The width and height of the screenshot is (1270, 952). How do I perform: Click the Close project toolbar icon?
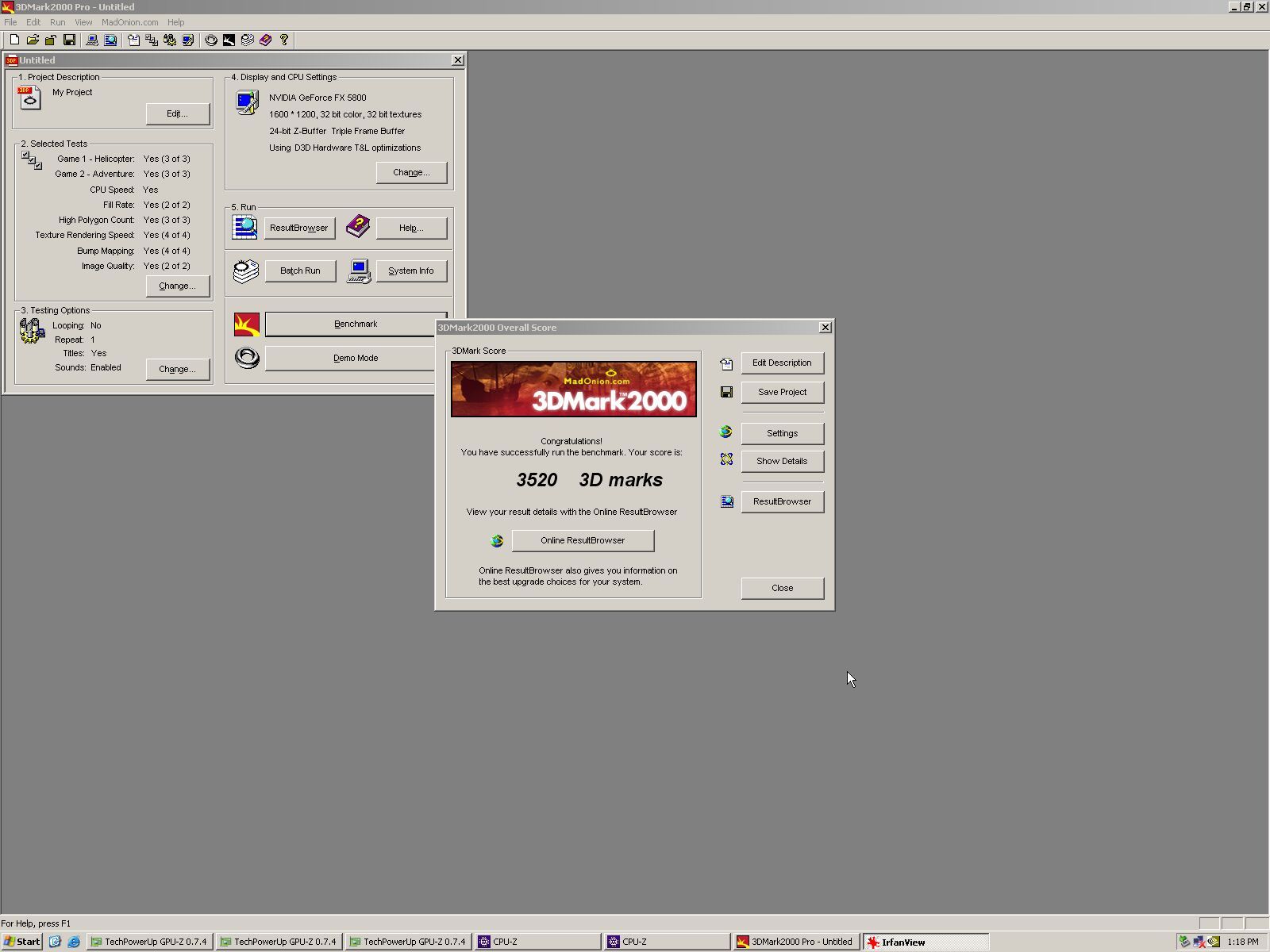51,40
